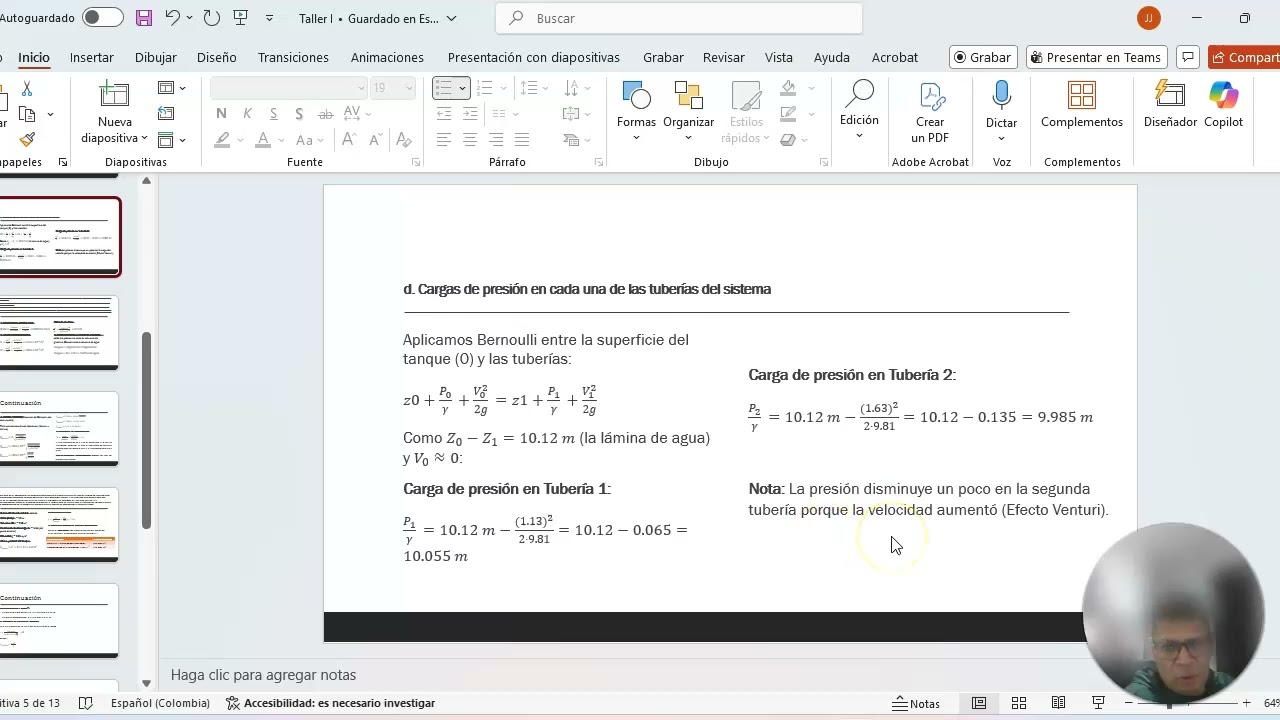Open the Animaciones tab
The image size is (1280, 720).
pyautogui.click(x=387, y=57)
